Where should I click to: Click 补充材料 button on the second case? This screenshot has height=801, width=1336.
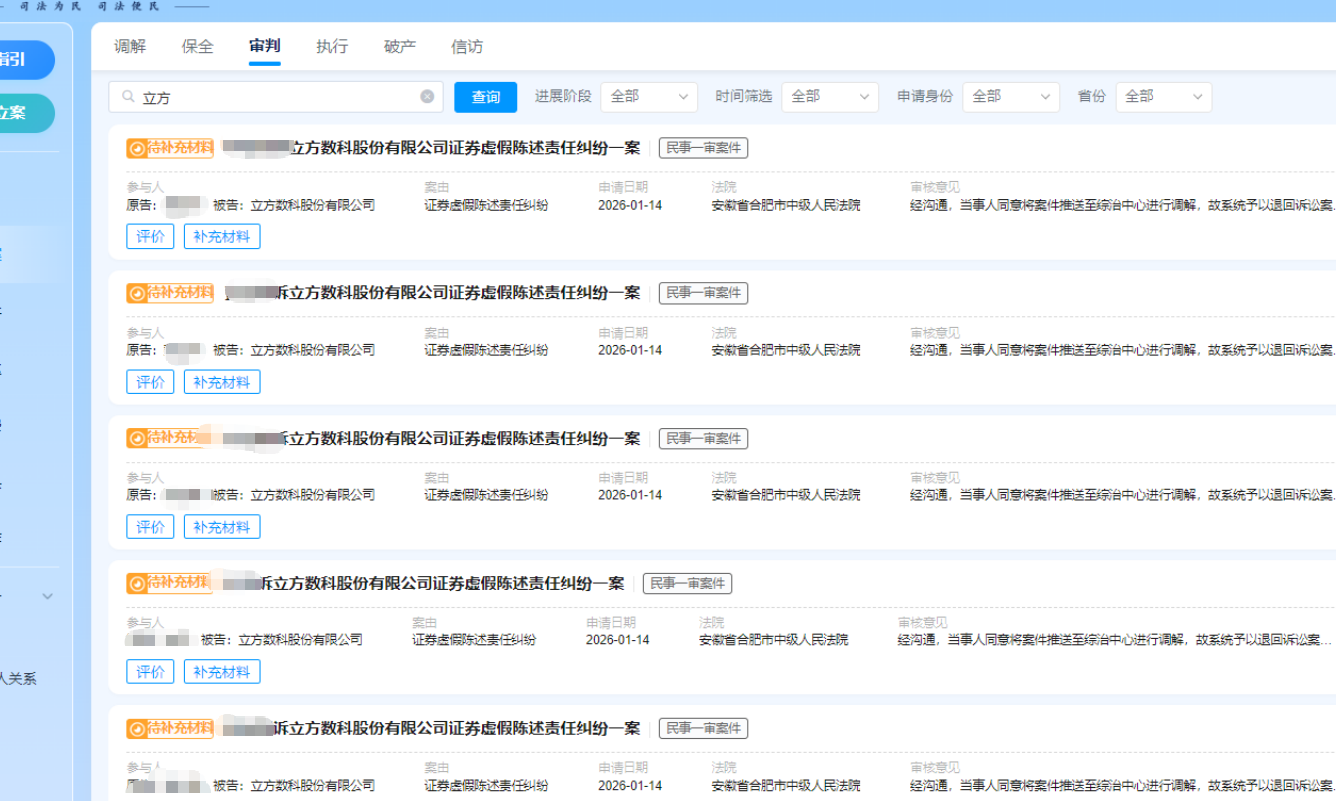pyautogui.click(x=221, y=382)
